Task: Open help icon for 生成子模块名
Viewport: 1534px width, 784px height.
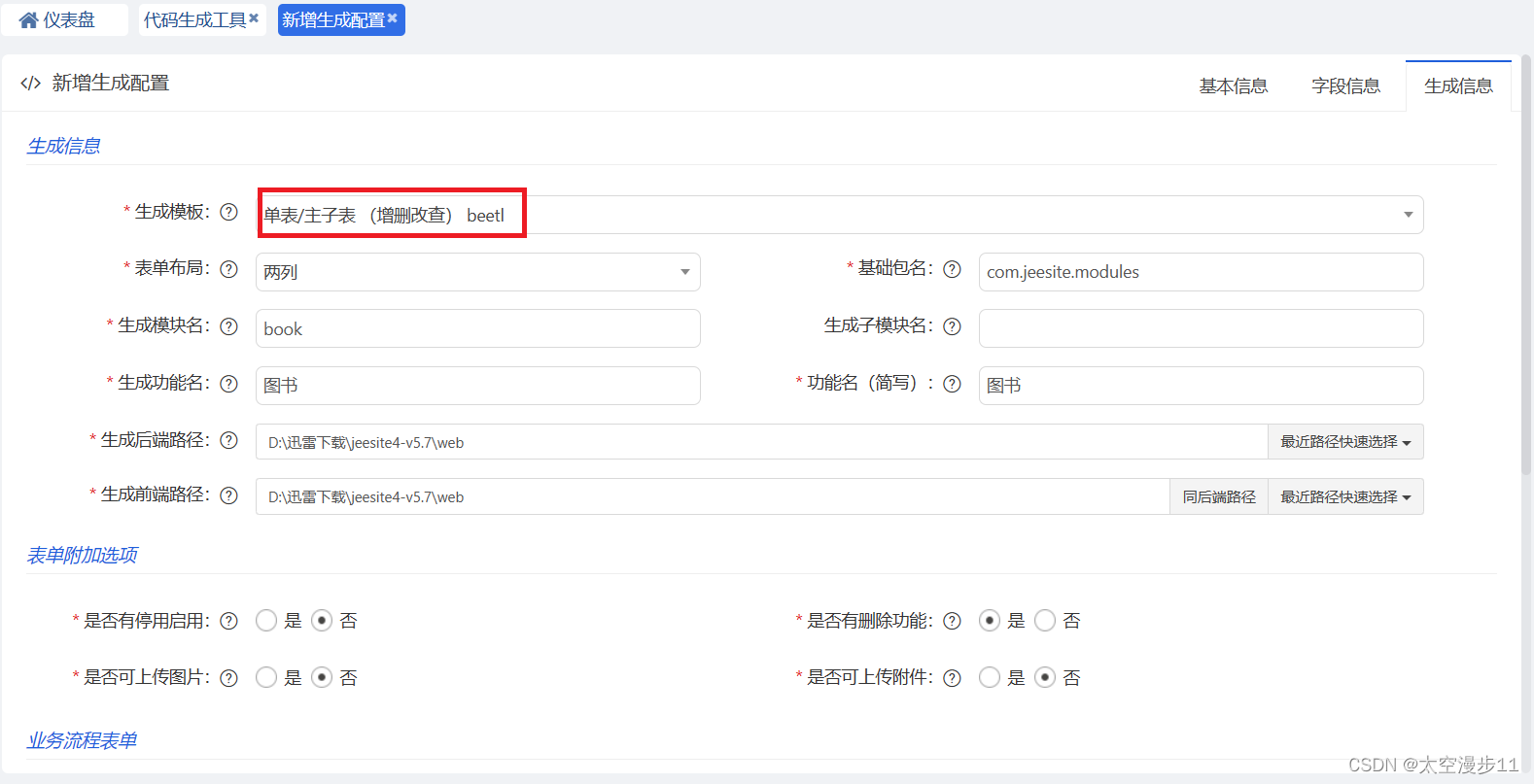Action: point(952,326)
